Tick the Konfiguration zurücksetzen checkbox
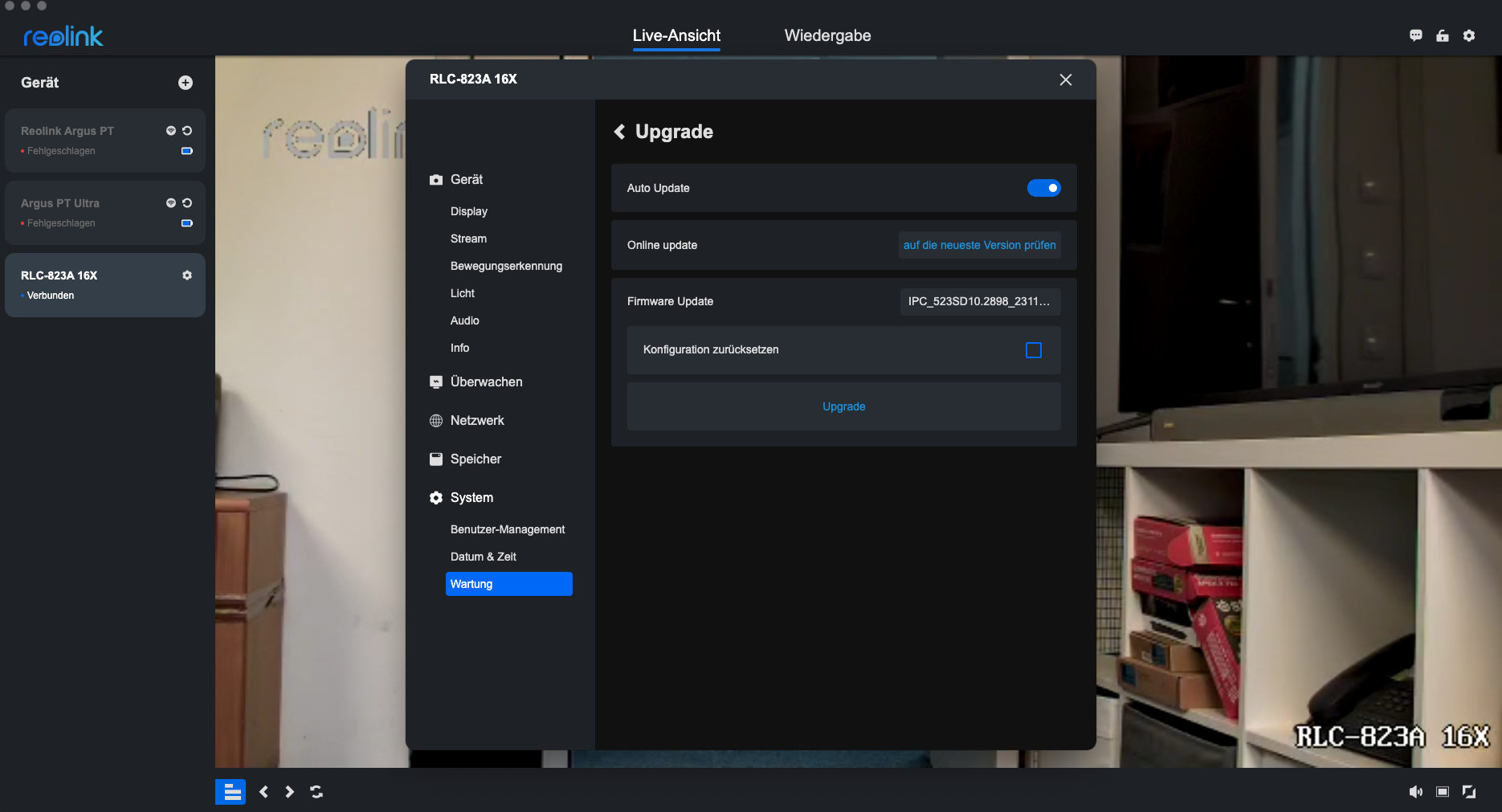This screenshot has width=1502, height=812. (1034, 350)
